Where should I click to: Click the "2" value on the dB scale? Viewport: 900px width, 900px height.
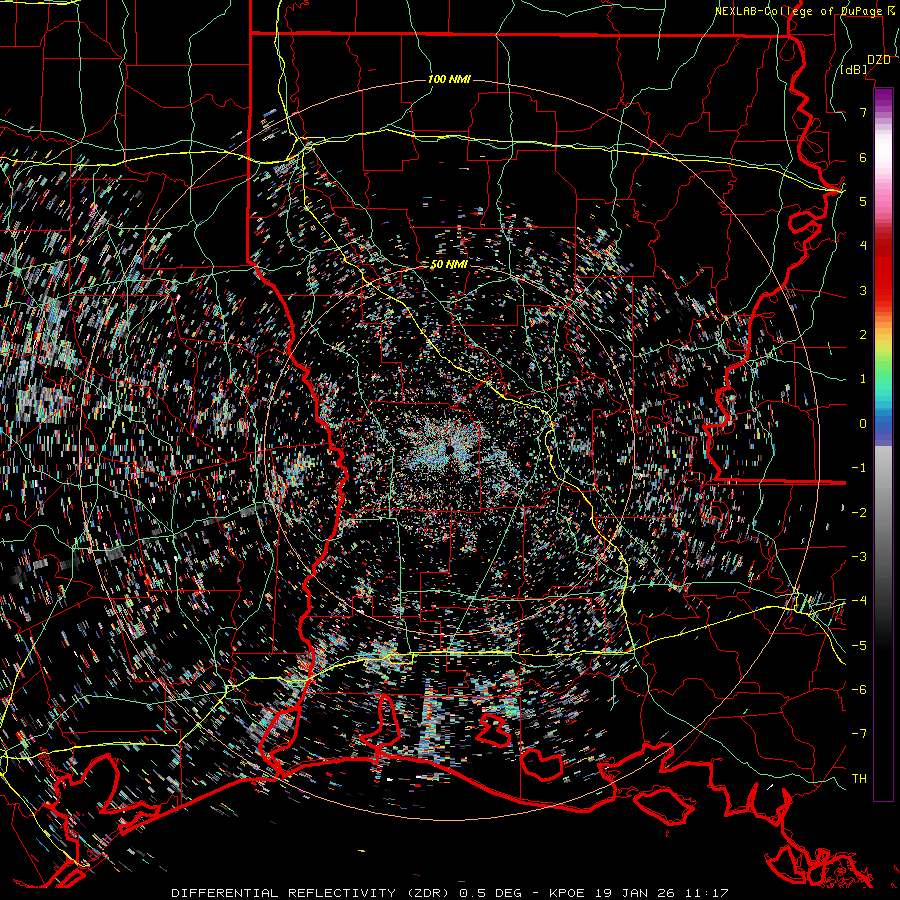(863, 335)
